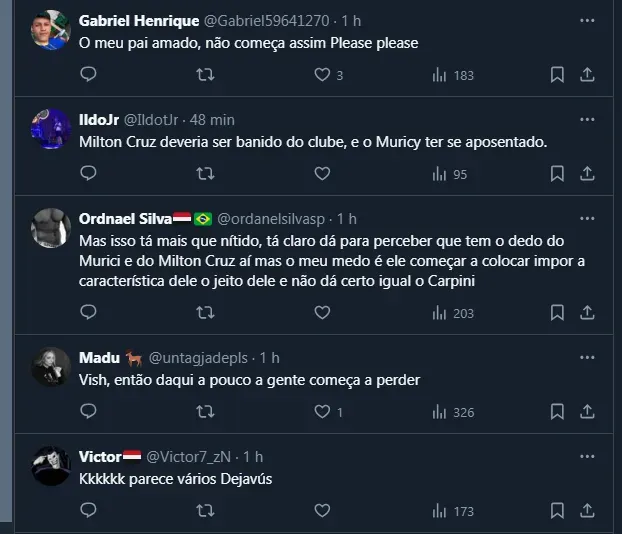Open @untagjadepls profile handle link
The width and height of the screenshot is (622, 534).
pyautogui.click(x=200, y=357)
